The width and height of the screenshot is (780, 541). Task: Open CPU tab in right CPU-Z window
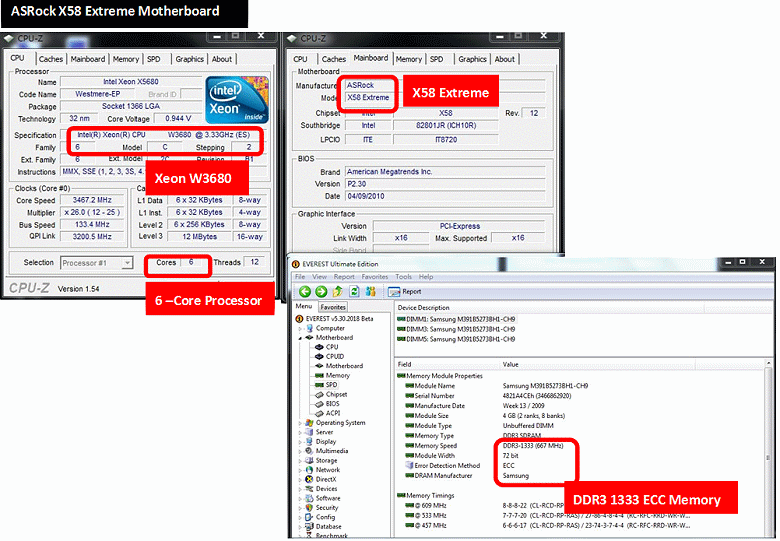300,59
